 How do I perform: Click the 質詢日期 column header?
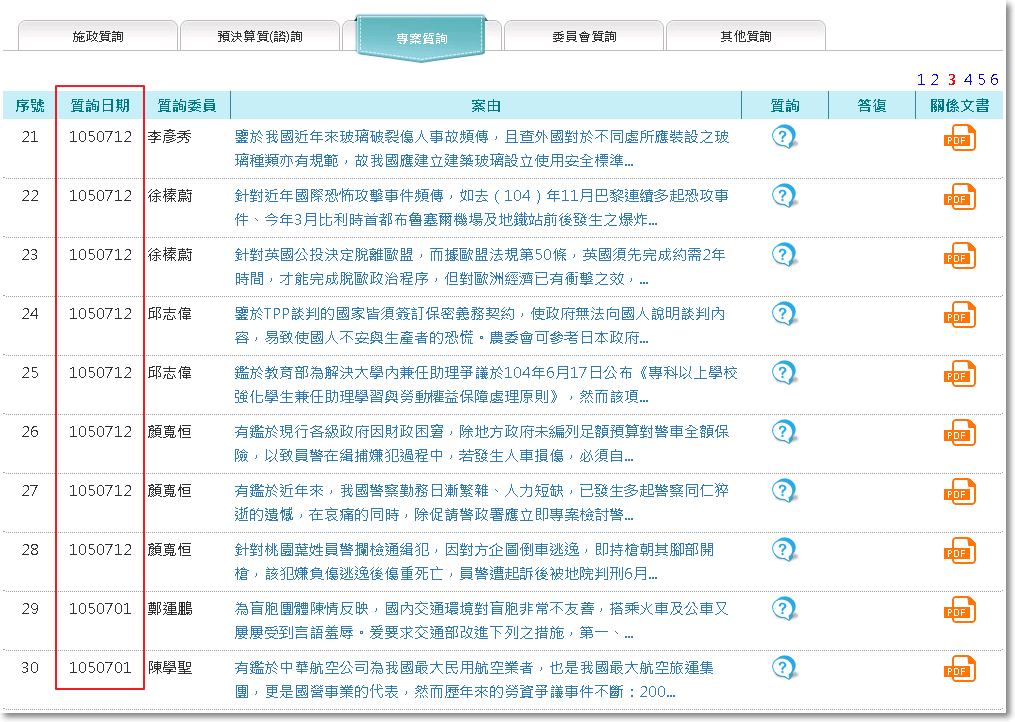pos(100,105)
